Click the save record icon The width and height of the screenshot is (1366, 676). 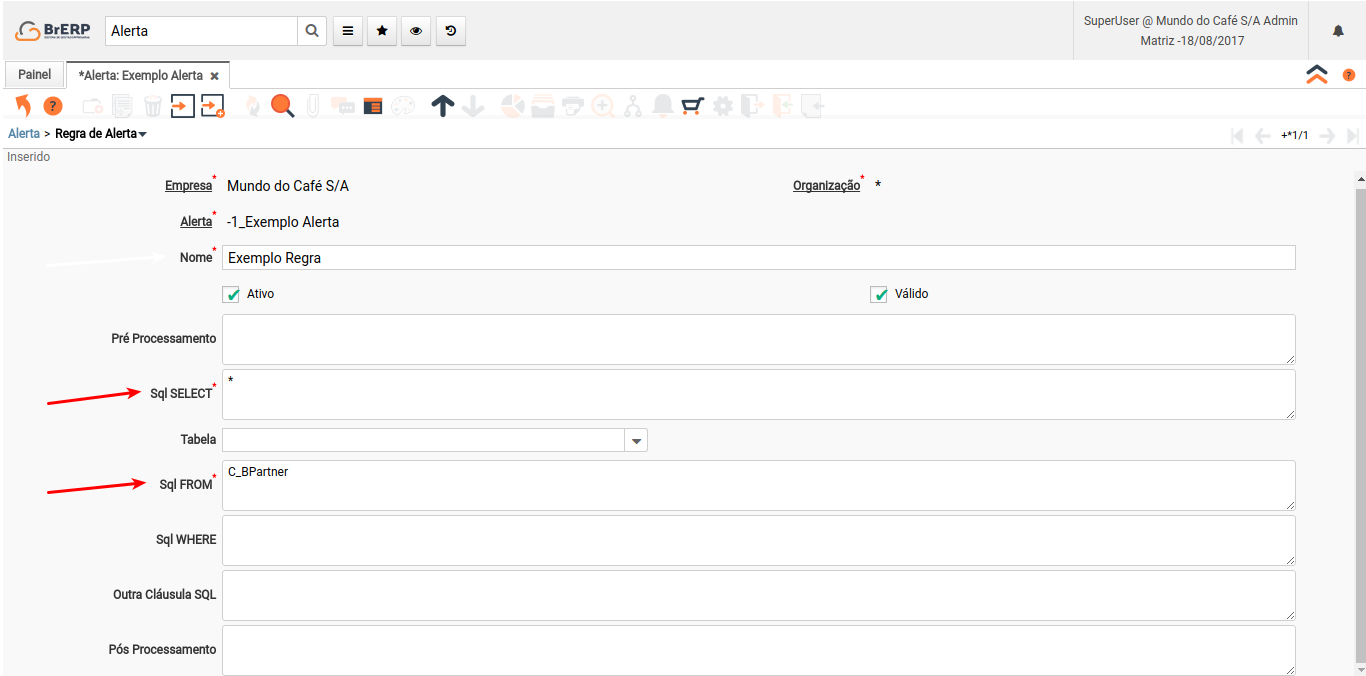(x=182, y=105)
